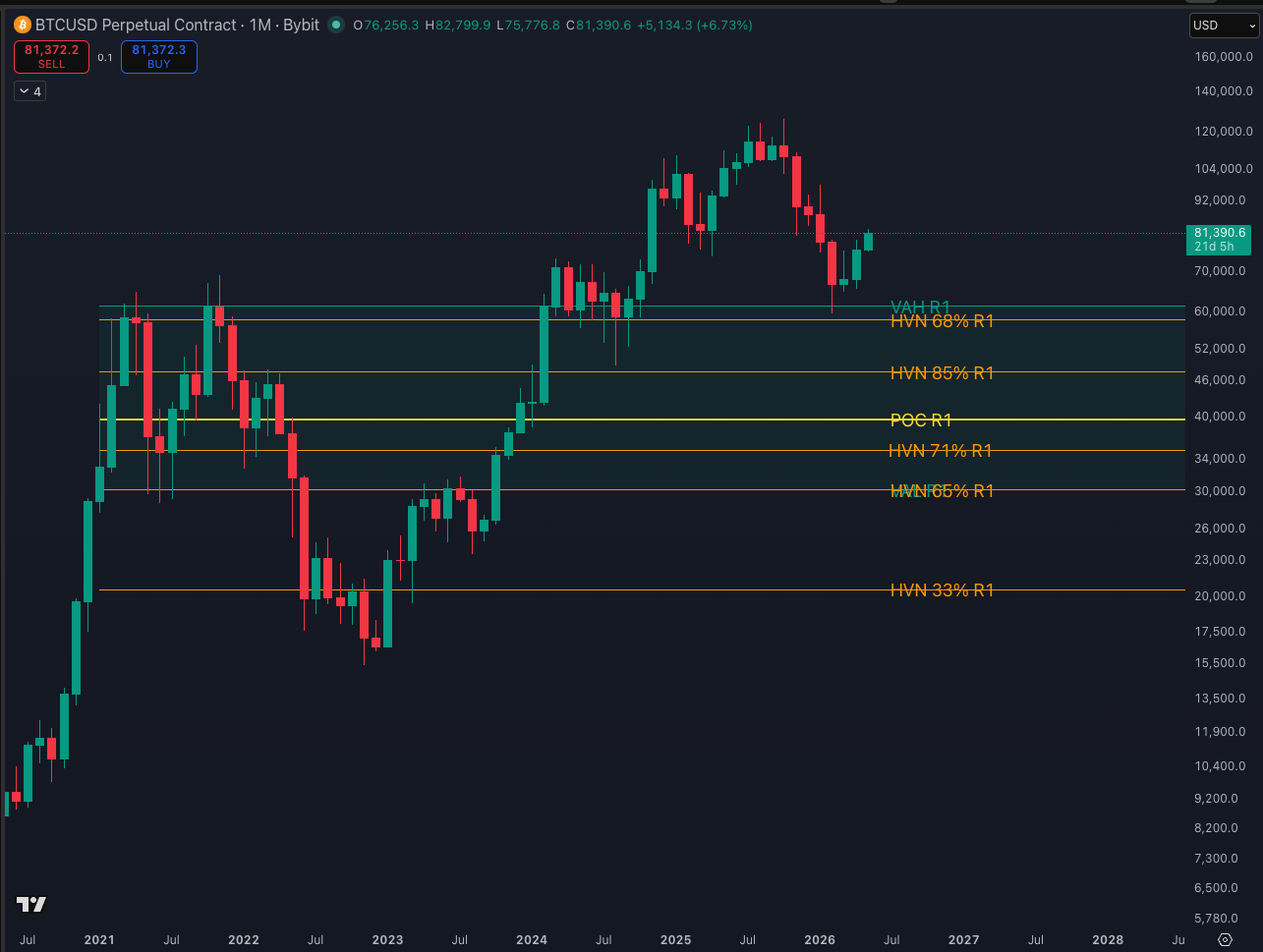Image resolution: width=1263 pixels, height=952 pixels.
Task: Click the 2028 label on time axis
Action: [x=1108, y=940]
